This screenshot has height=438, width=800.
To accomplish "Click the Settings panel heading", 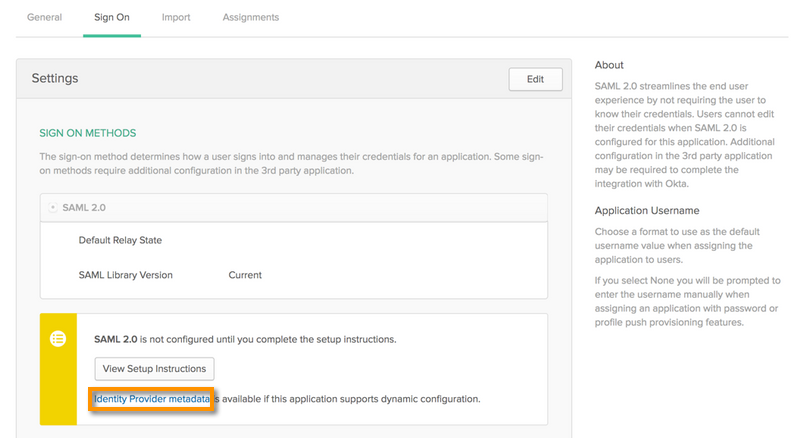I will [55, 78].
